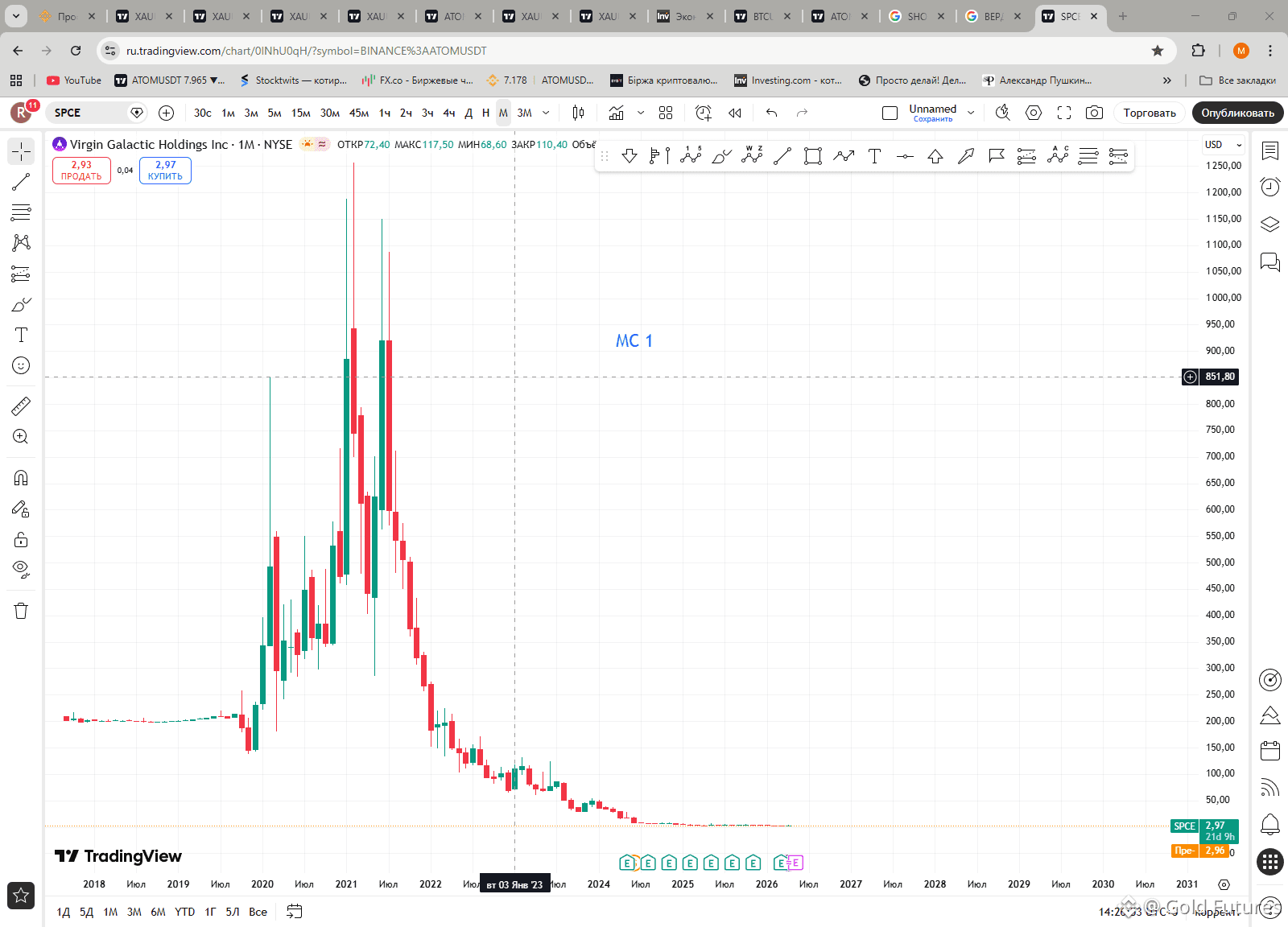
Task: Click the arrow down mark in floating toolbar
Action: [630, 156]
